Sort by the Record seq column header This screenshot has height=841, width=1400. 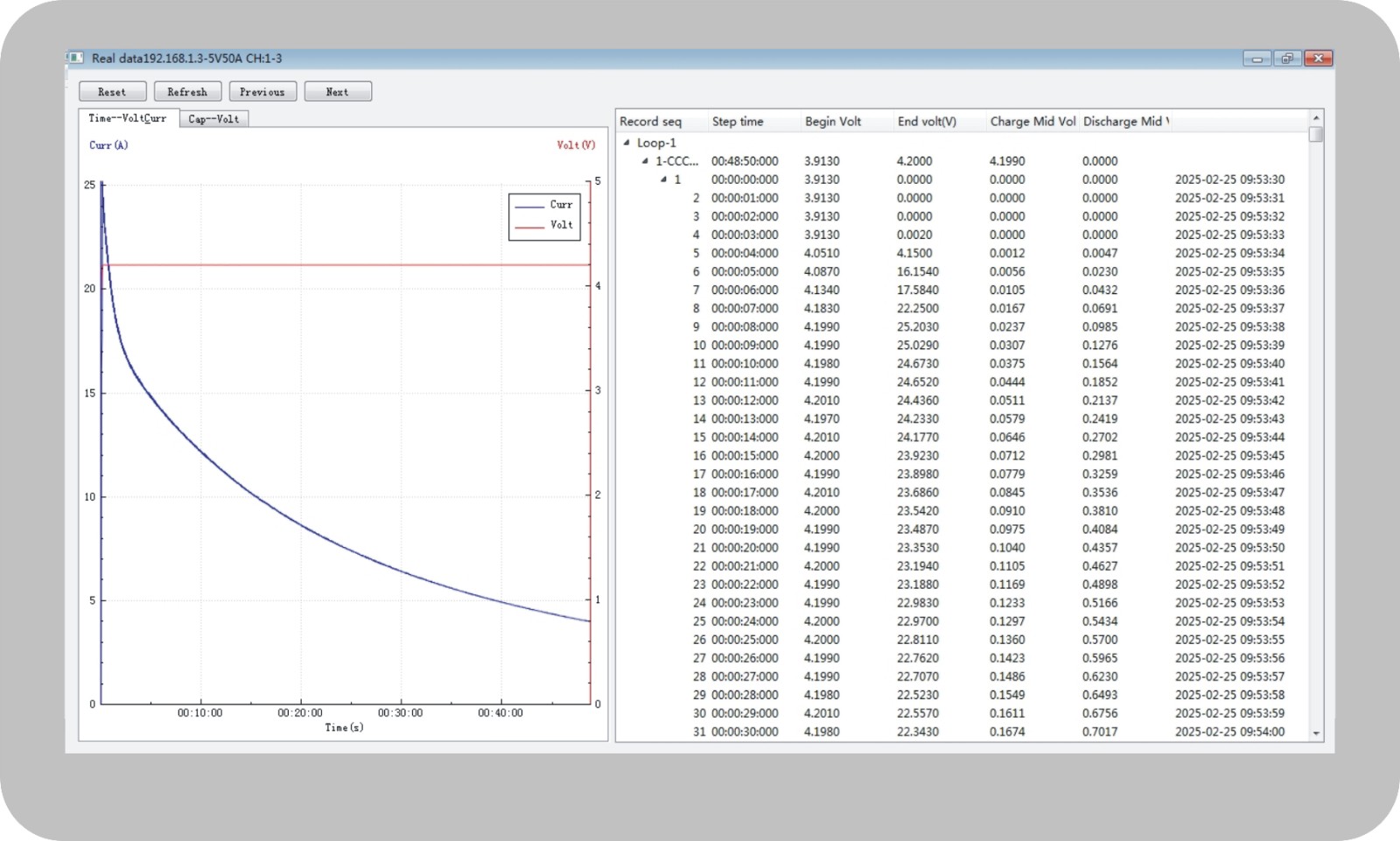pyautogui.click(x=650, y=122)
